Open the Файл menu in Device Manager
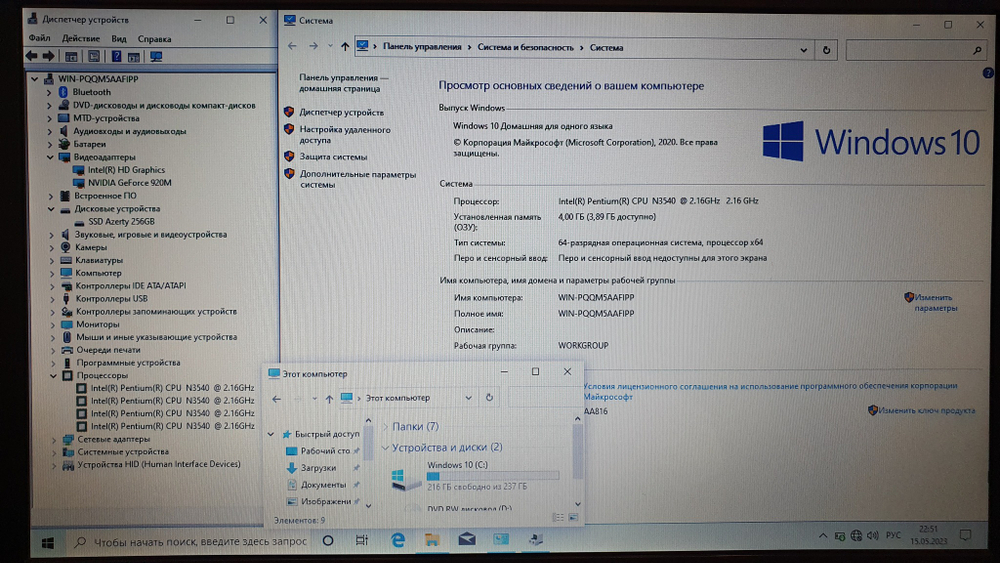The image size is (1000, 563). pyautogui.click(x=40, y=38)
